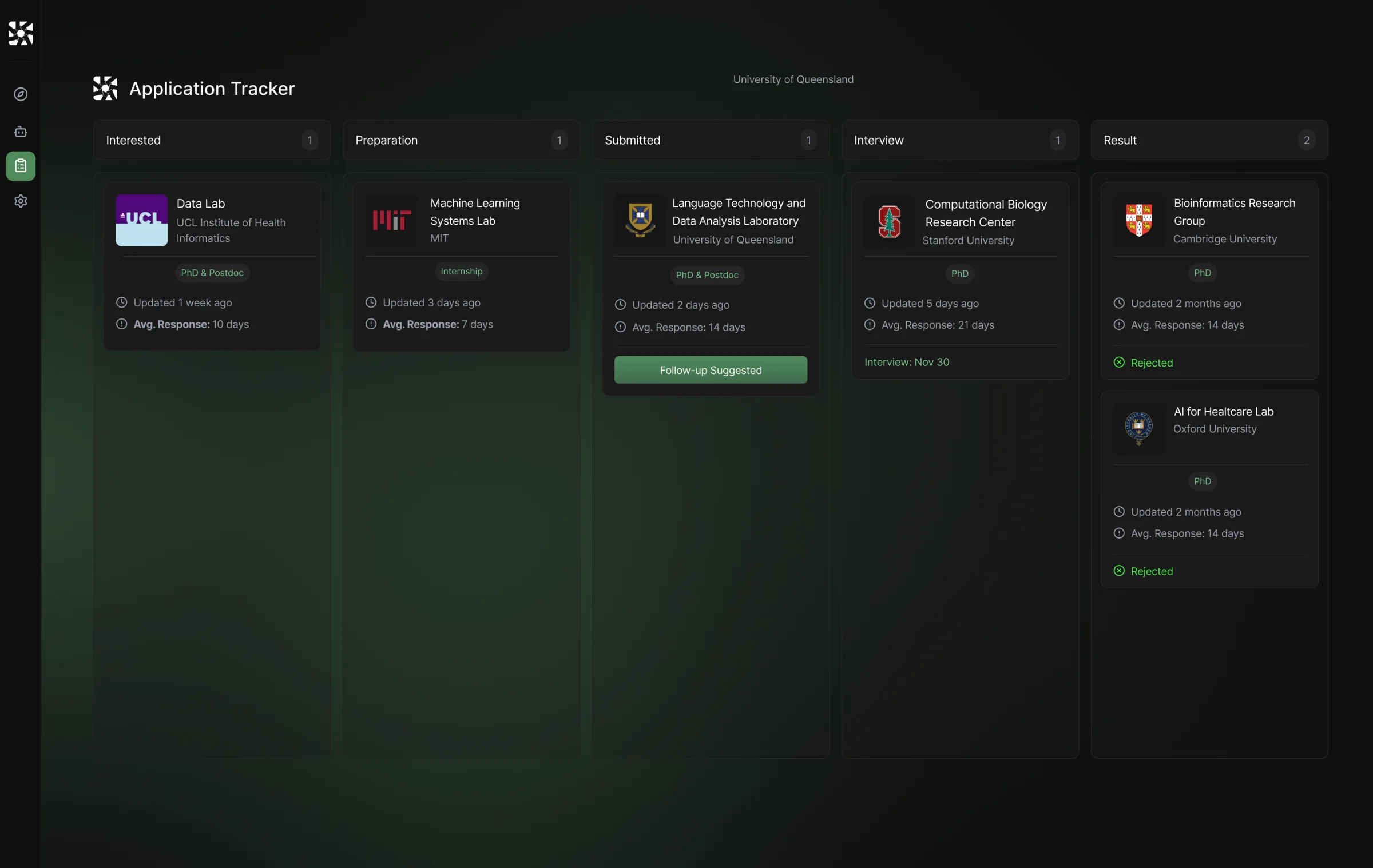1373x868 pixels.
Task: Select the Interested column header
Action: [212, 140]
